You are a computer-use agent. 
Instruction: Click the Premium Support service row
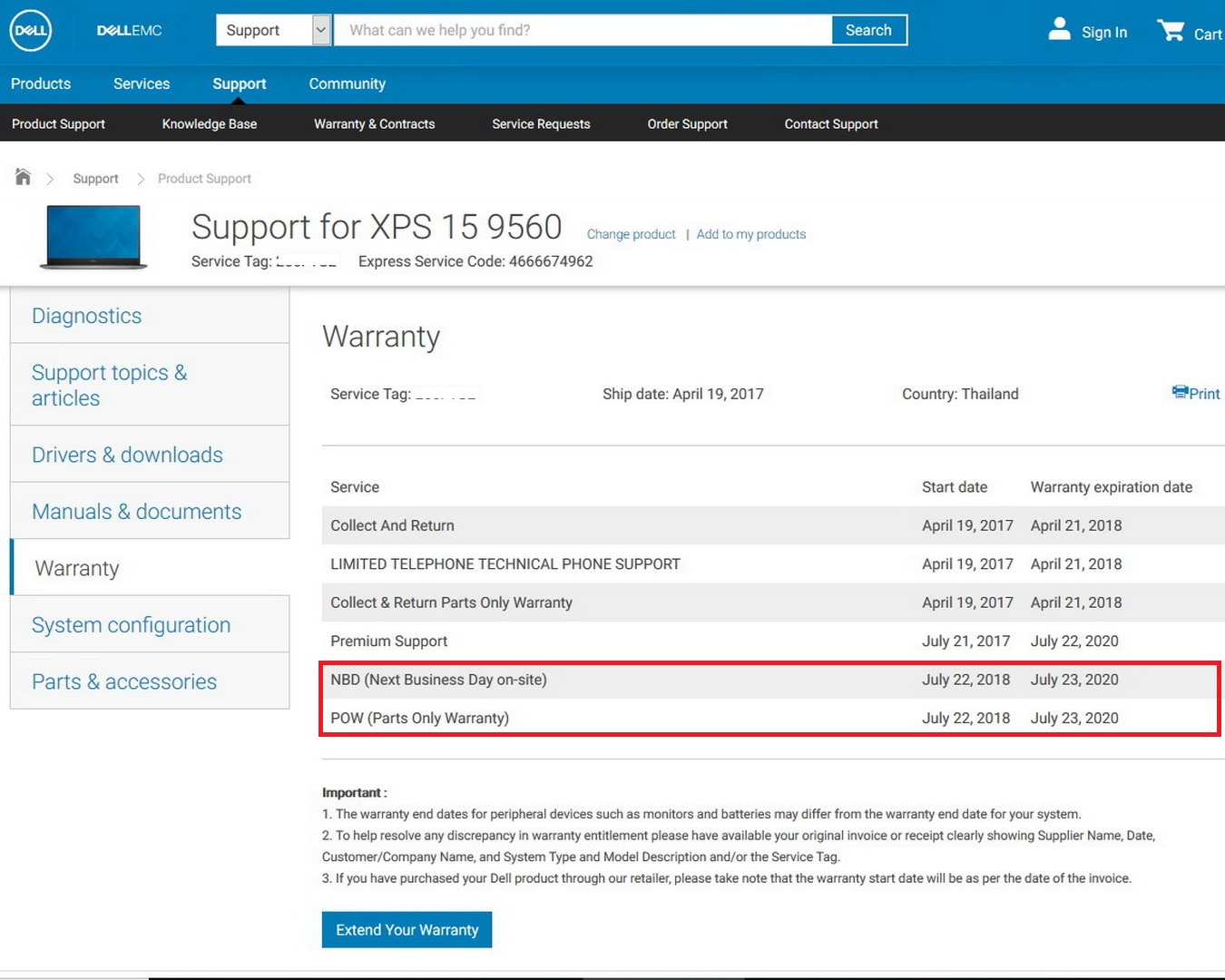[x=773, y=642]
